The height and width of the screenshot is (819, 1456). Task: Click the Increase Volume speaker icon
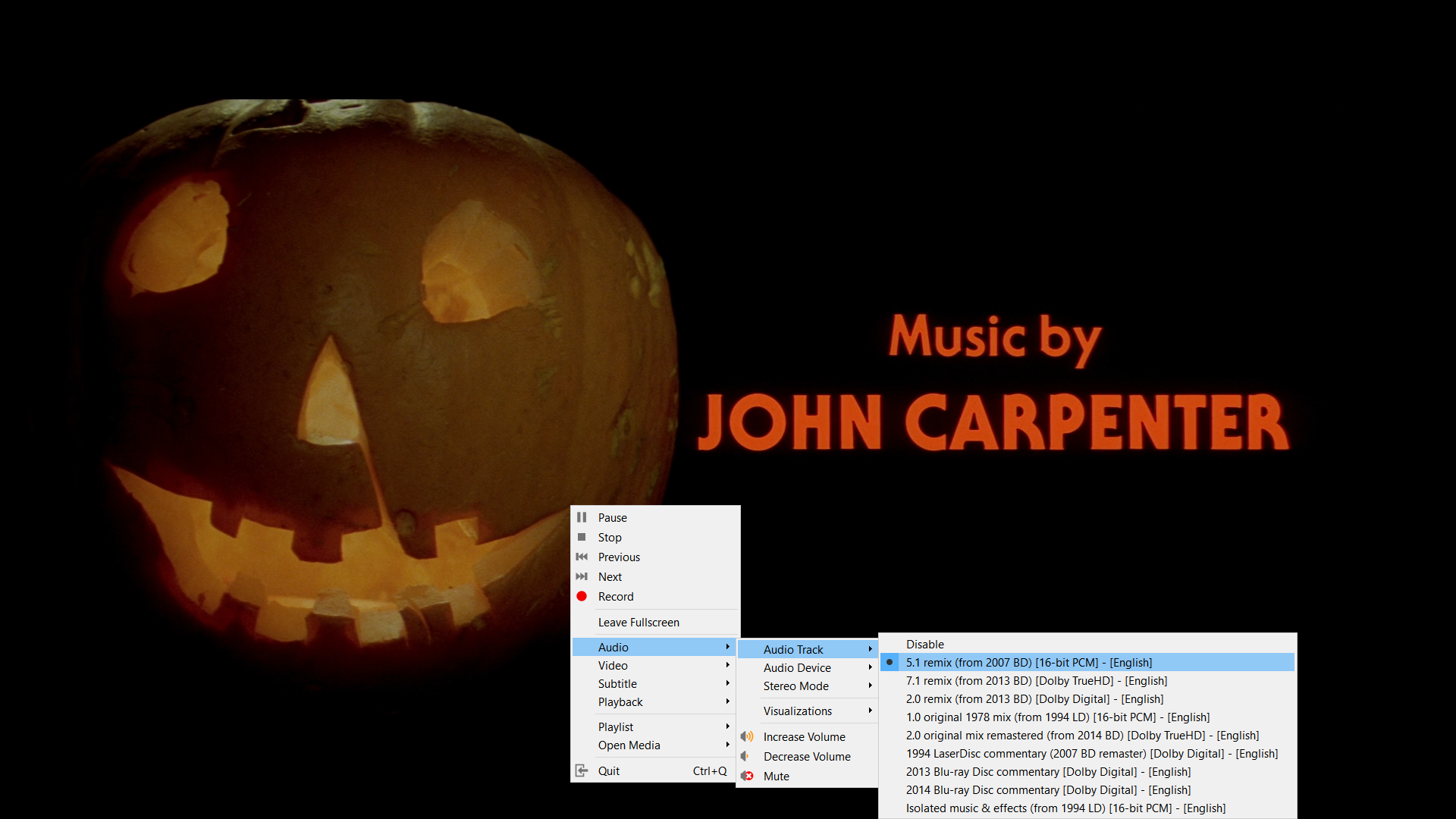pyautogui.click(x=747, y=736)
